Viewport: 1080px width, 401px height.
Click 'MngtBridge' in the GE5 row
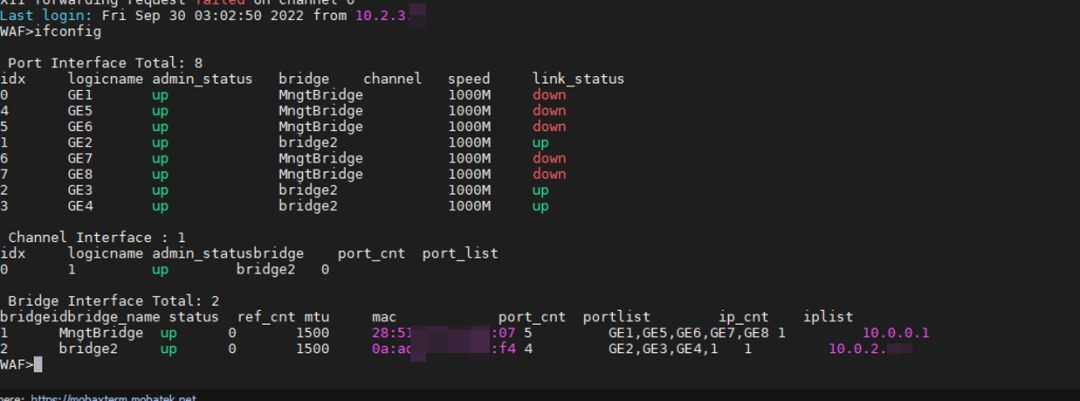click(x=320, y=110)
